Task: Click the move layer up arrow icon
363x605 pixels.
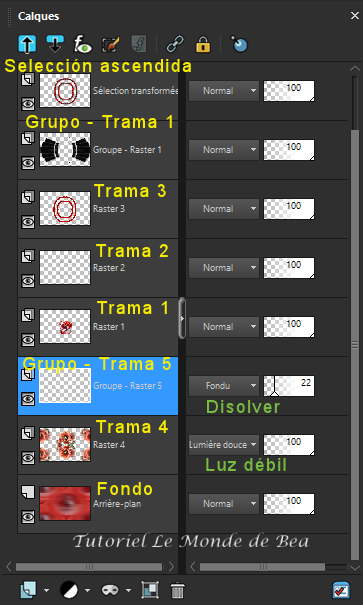Action: pos(27,44)
